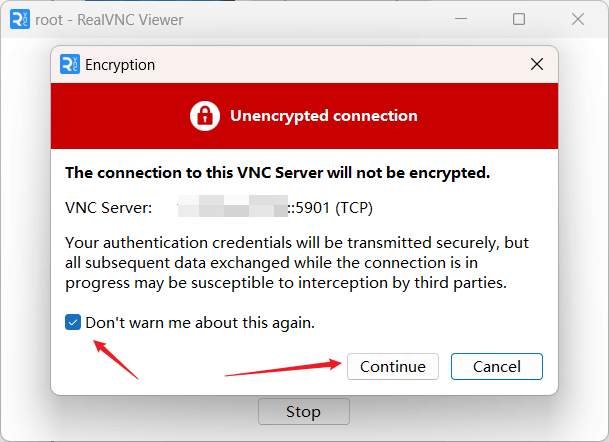Maximize the RealVNC Viewer window
The width and height of the screenshot is (609, 442).
coord(519,19)
